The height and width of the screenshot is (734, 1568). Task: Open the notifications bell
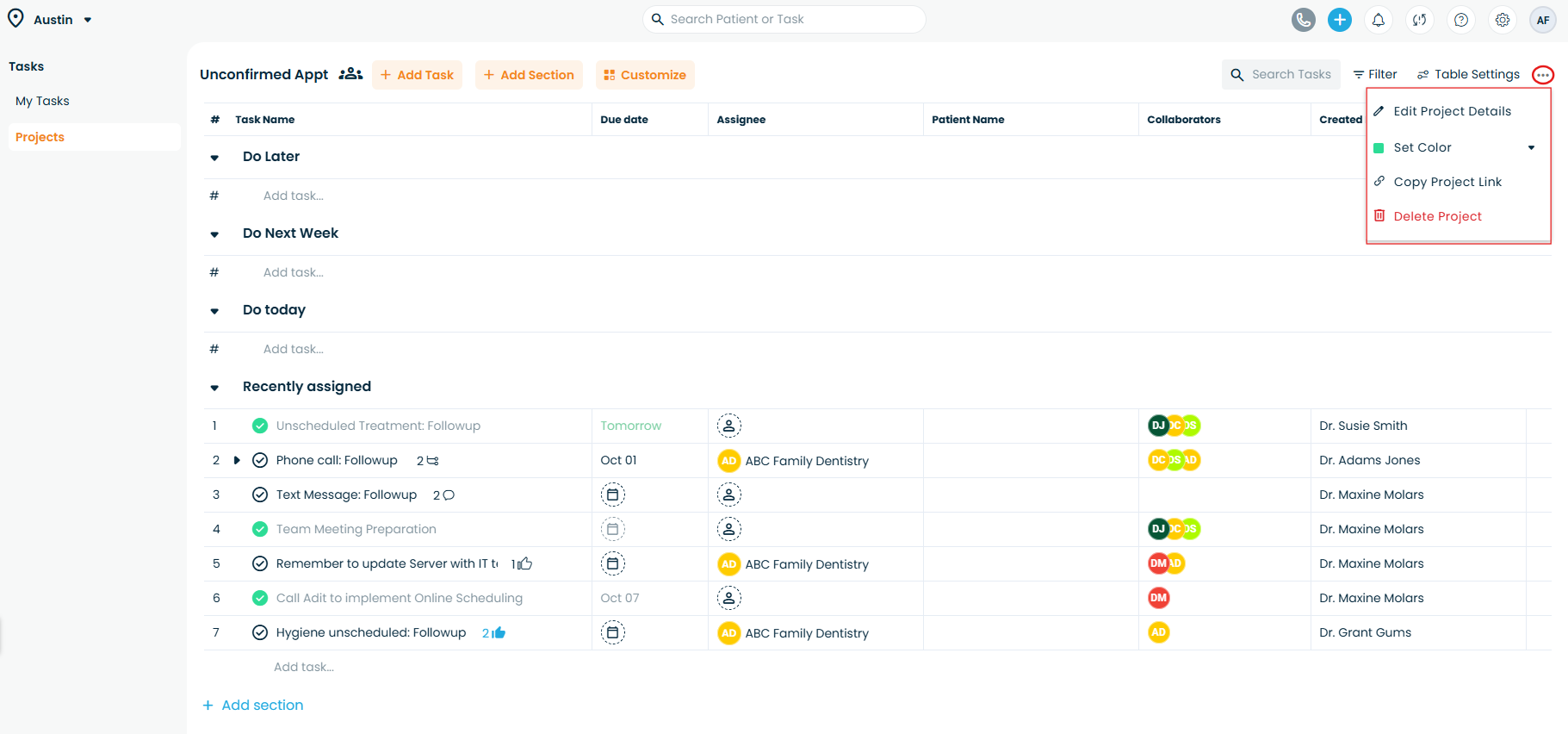(1378, 20)
